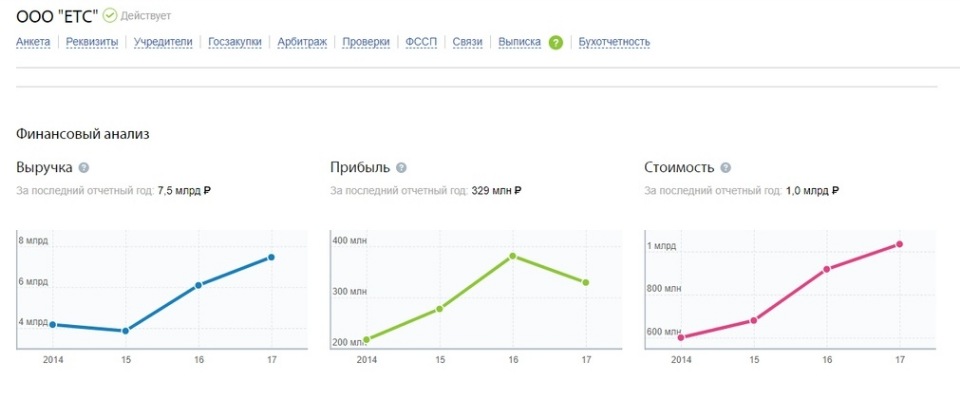Screen dimensions: 960x400
Task: Open the Бухотчетность link
Action: coord(614,42)
